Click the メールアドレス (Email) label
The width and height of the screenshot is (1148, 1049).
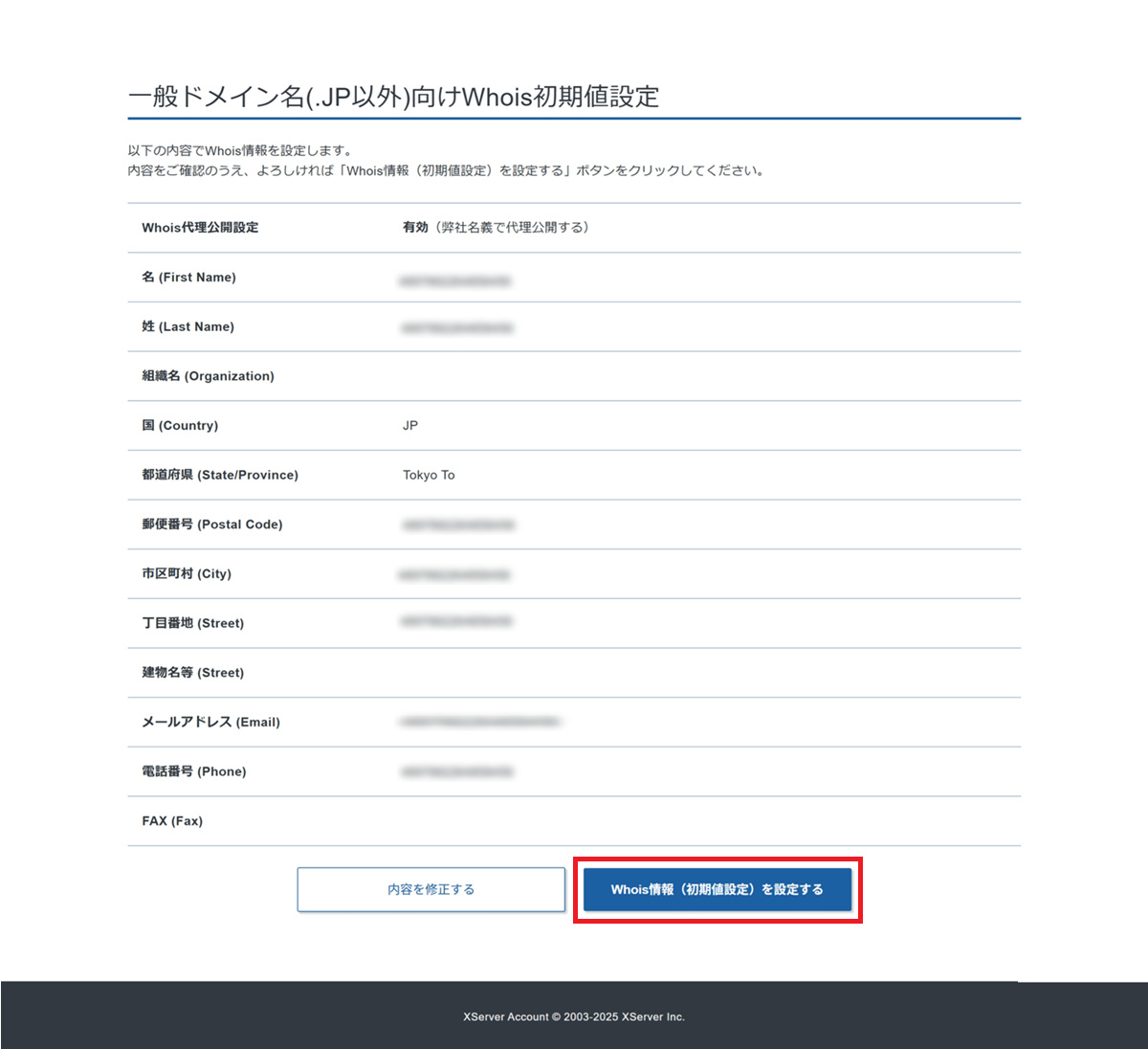[x=210, y=723]
